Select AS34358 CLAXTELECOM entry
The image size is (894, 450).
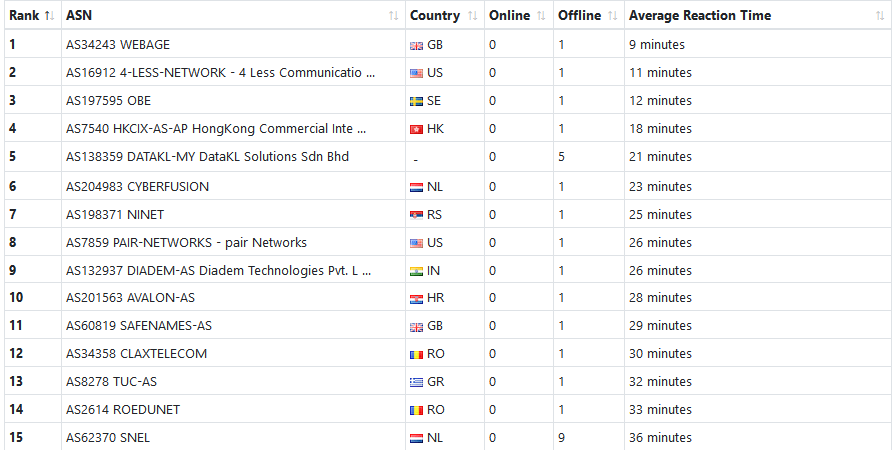click(x=136, y=354)
